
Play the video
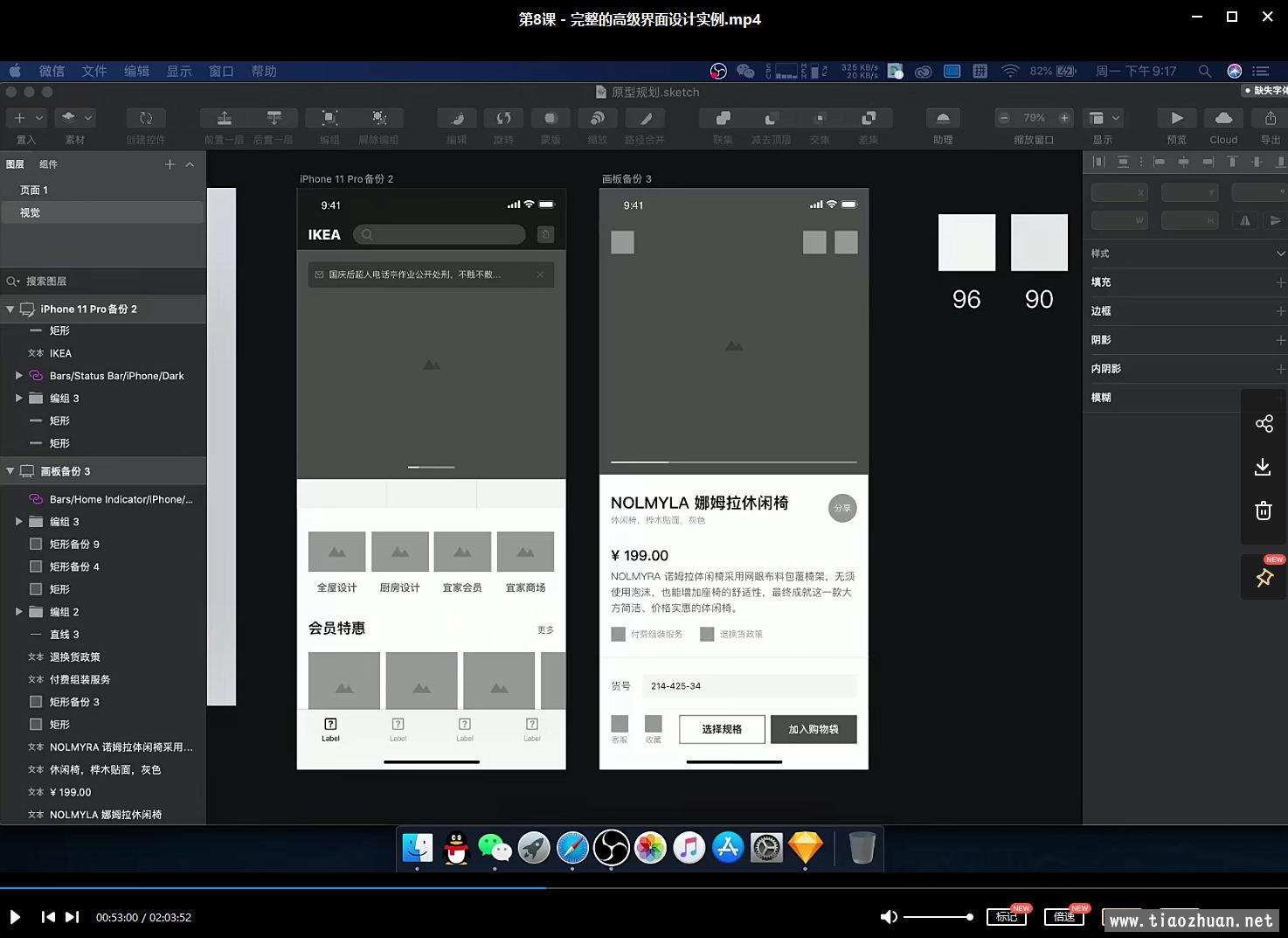(15, 917)
